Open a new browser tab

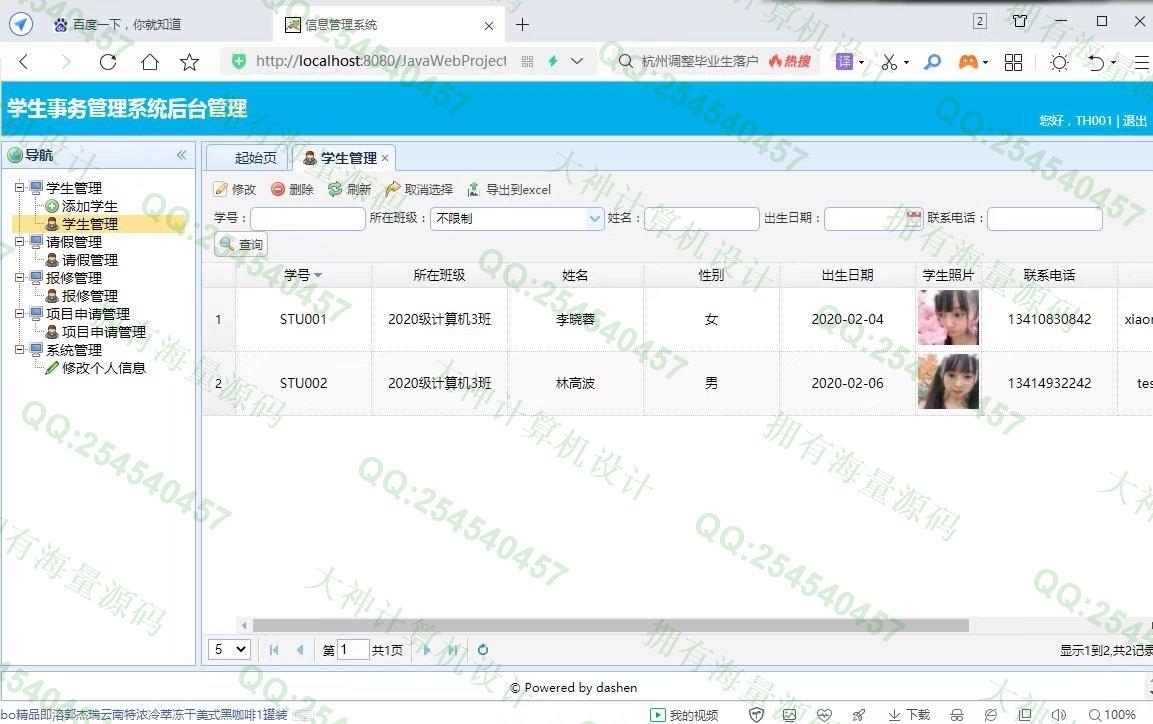tap(522, 25)
